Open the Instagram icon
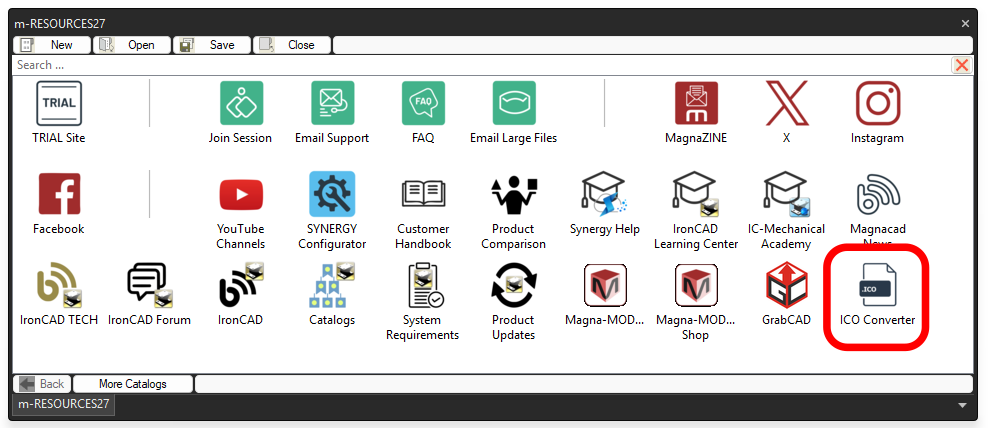 point(877,103)
